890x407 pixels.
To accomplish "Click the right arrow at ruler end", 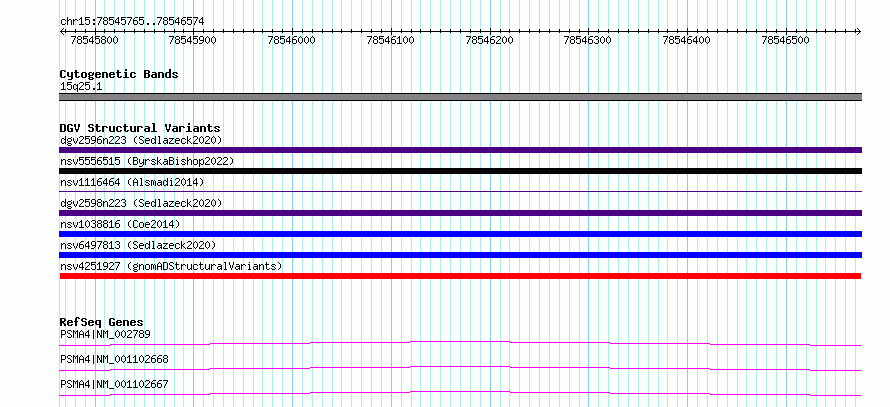I will (859, 31).
